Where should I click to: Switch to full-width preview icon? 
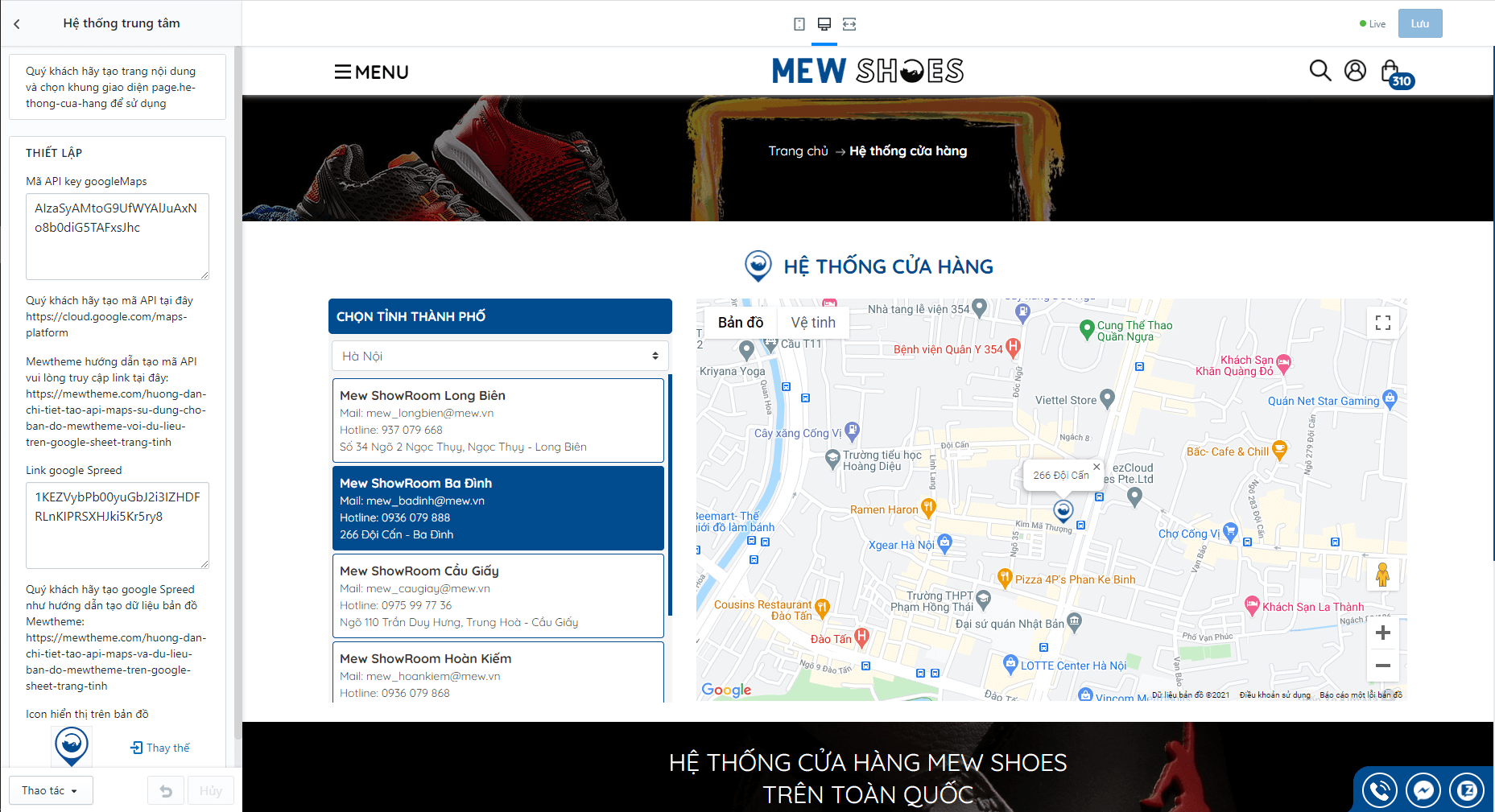coord(849,24)
